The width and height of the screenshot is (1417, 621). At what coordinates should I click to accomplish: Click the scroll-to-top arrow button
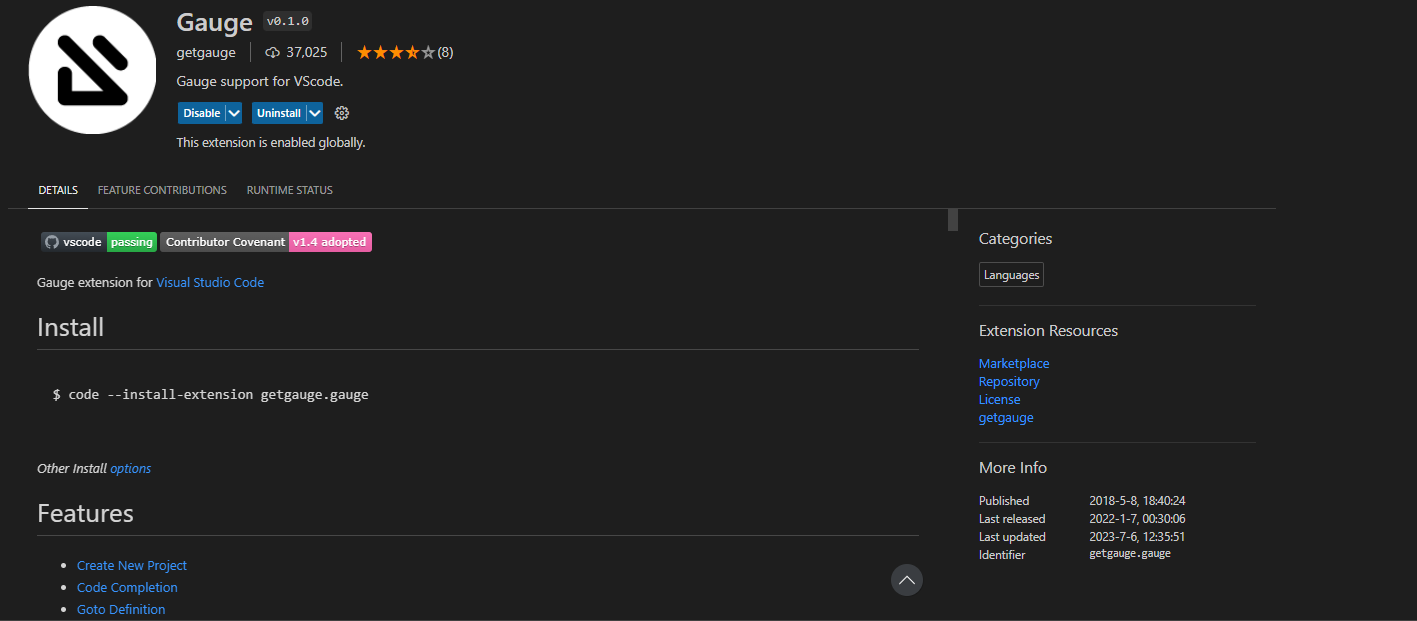[906, 580]
